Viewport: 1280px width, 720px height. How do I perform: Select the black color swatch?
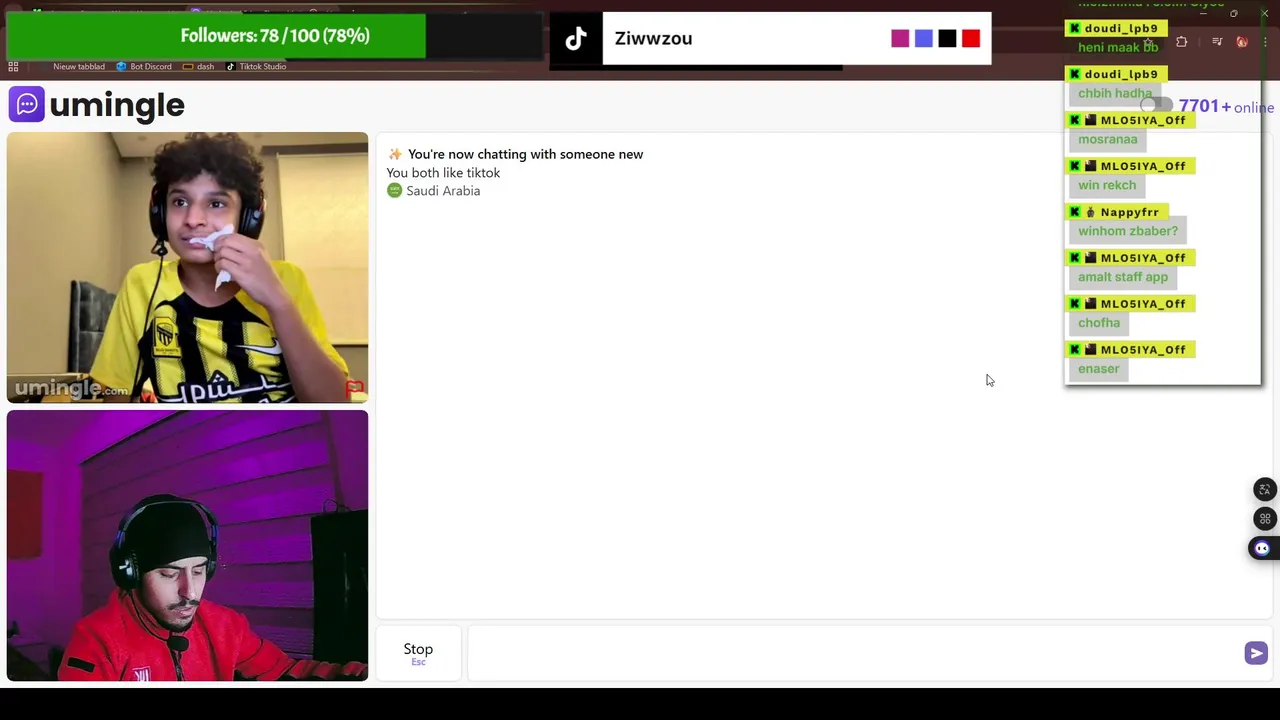tap(947, 38)
